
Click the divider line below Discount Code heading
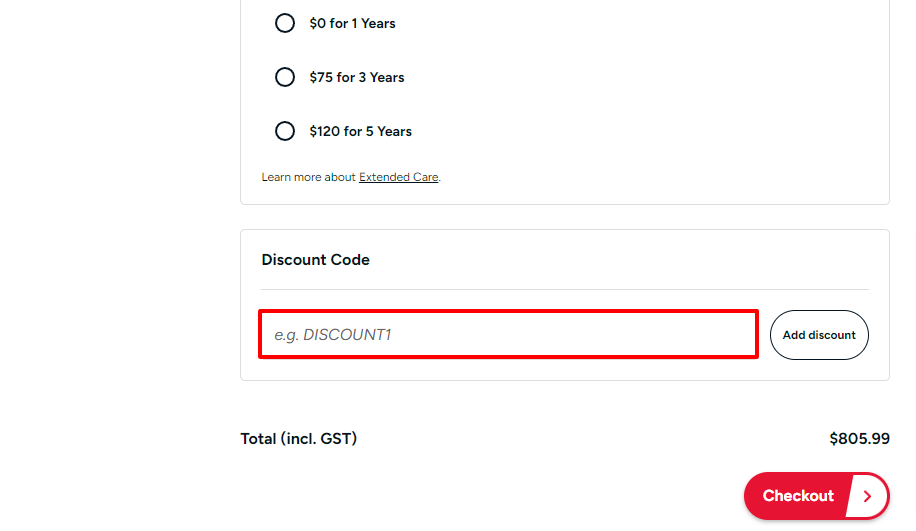tap(565, 289)
